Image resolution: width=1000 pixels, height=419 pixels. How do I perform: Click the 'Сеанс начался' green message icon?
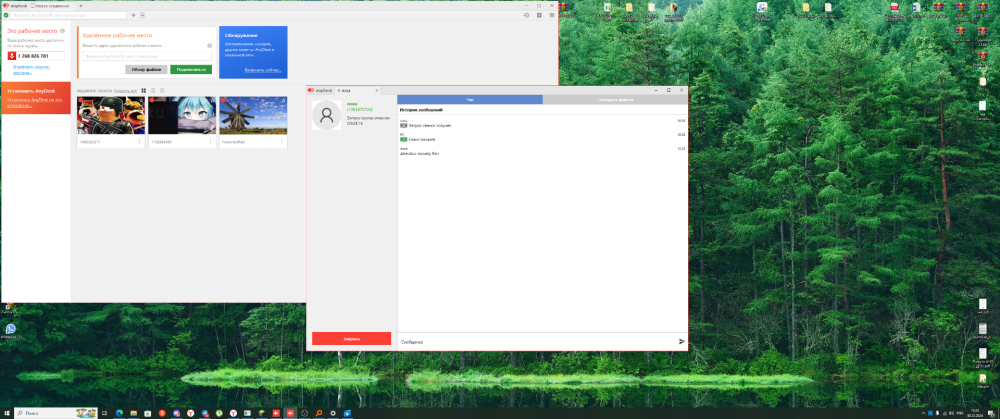[x=403, y=139]
